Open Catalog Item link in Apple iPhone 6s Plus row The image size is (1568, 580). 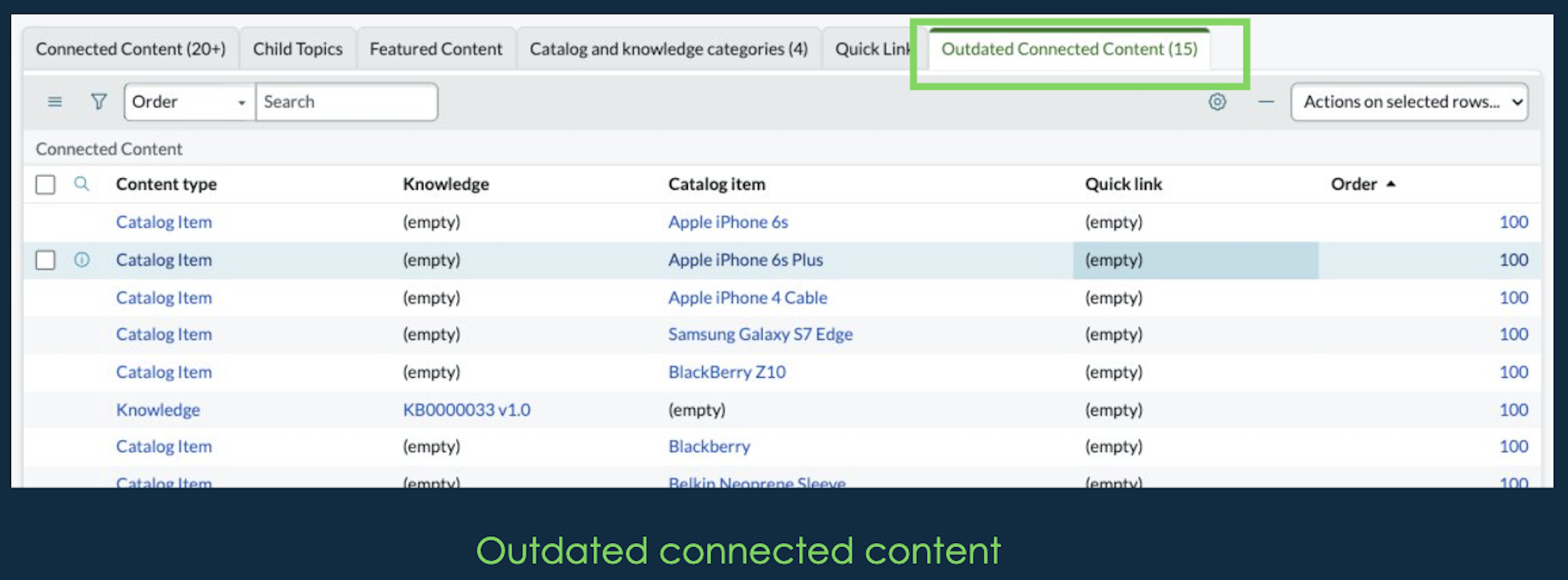pyautogui.click(x=164, y=260)
